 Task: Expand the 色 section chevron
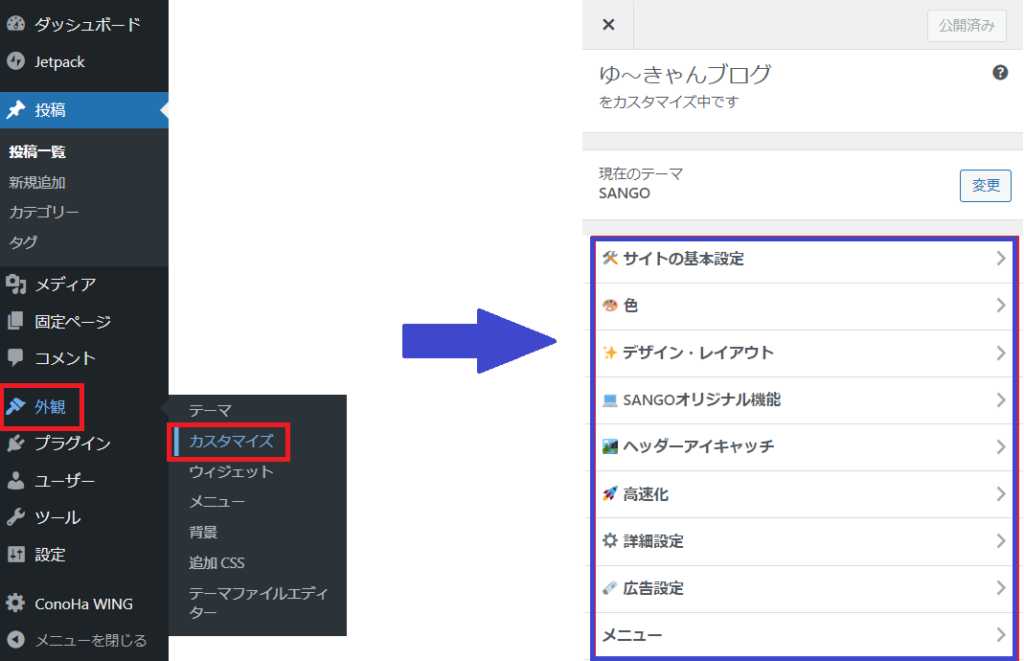1000,306
